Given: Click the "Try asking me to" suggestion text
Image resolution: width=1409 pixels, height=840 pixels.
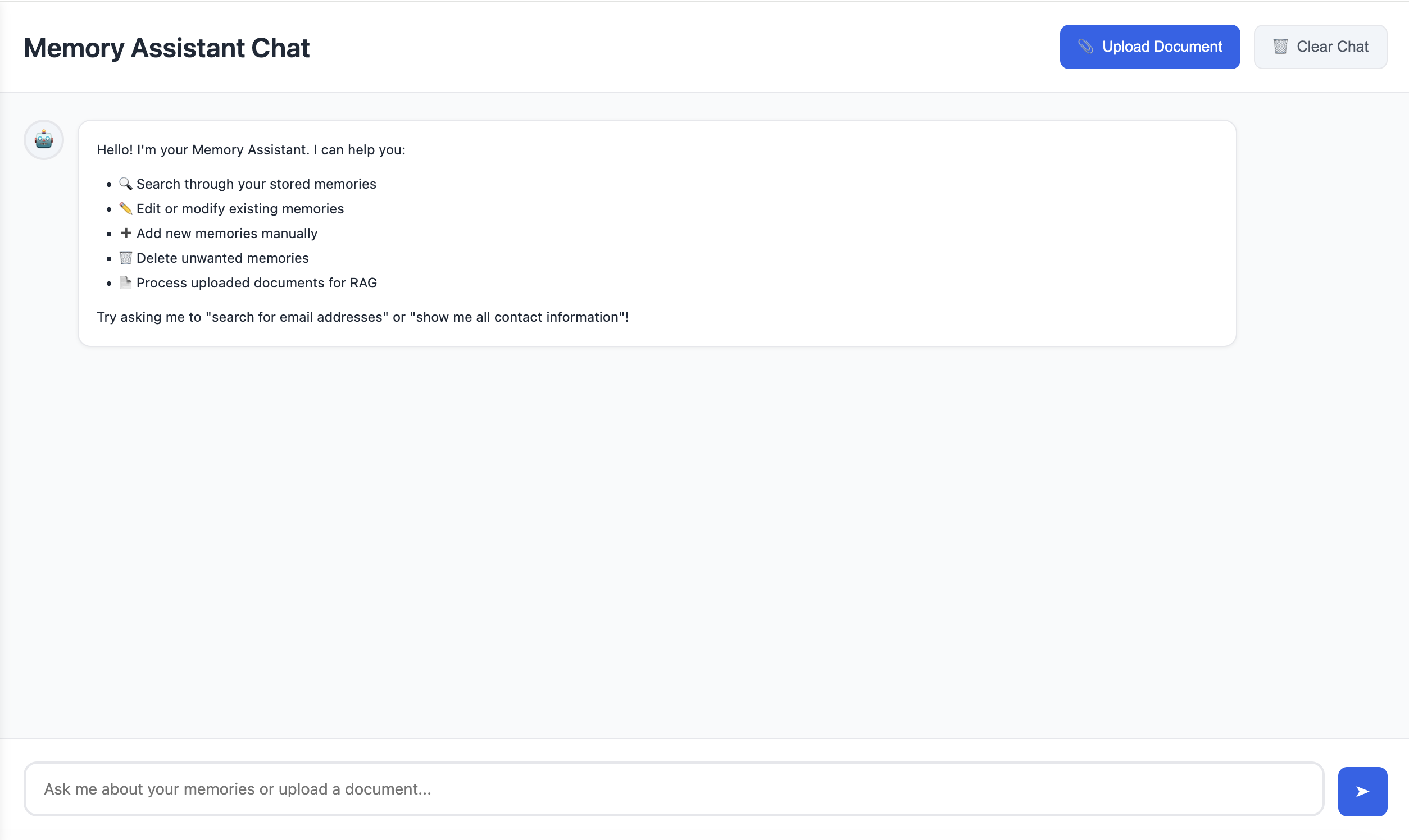Looking at the screenshot, I should click(x=362, y=317).
